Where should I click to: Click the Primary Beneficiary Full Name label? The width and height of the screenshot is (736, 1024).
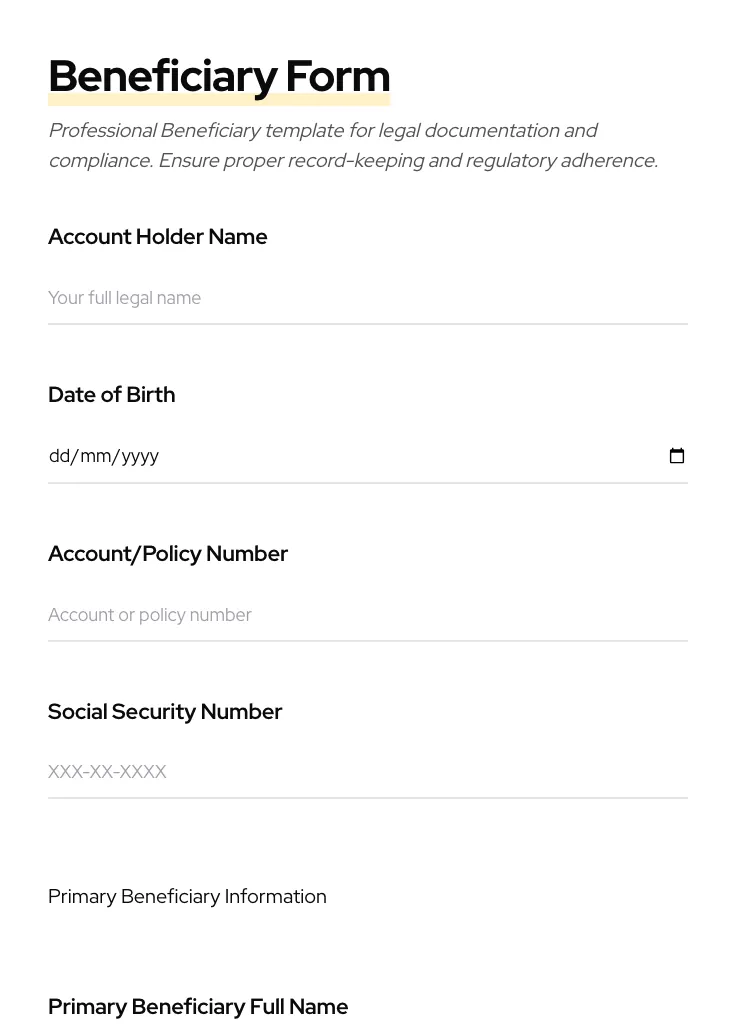(198, 1006)
